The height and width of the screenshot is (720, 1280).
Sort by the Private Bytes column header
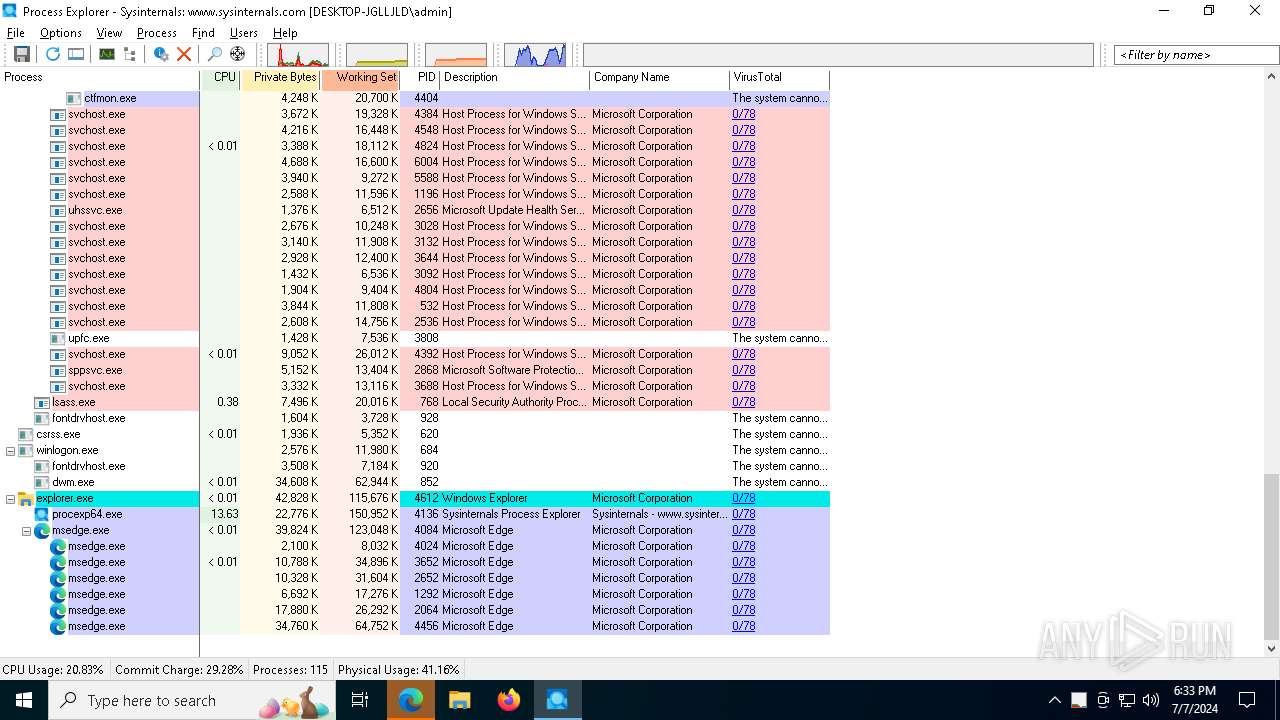281,78
